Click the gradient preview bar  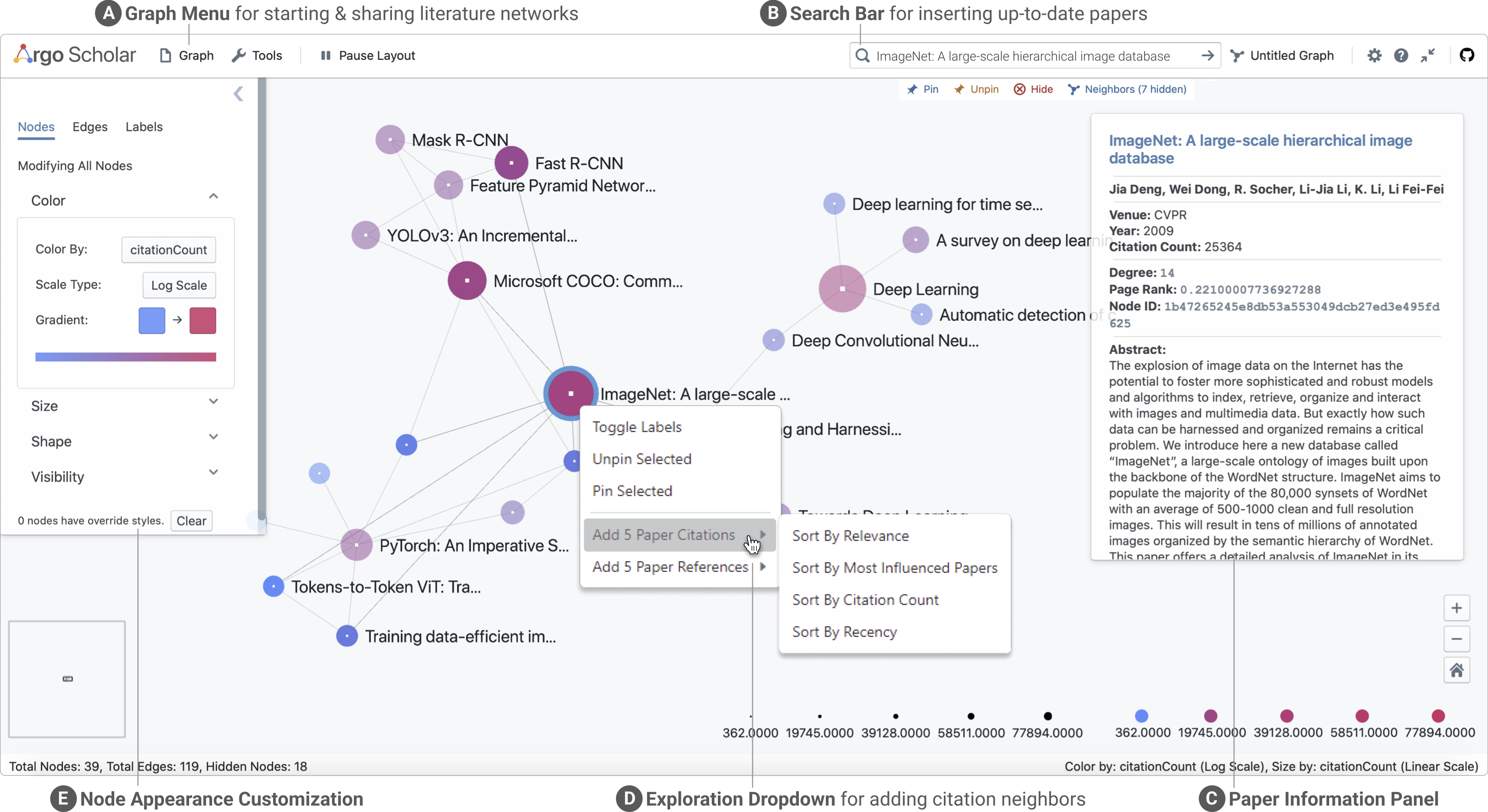coord(126,357)
